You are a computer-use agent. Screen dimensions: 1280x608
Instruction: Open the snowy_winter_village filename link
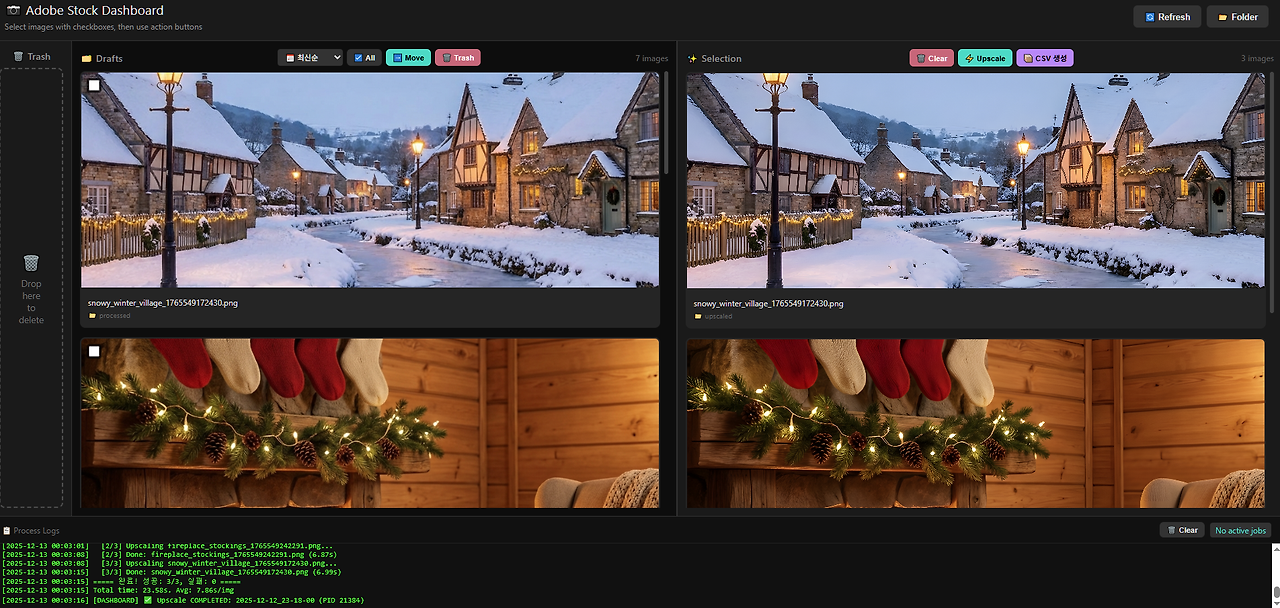coord(160,302)
